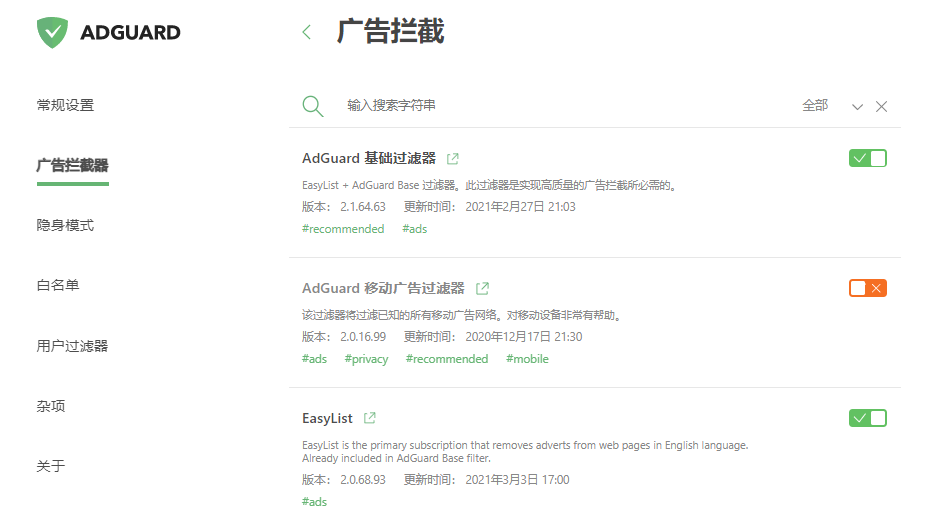Enable the AdGuard 移动广告过滤器 toggle
This screenshot has height=524, width=941.
point(867,288)
